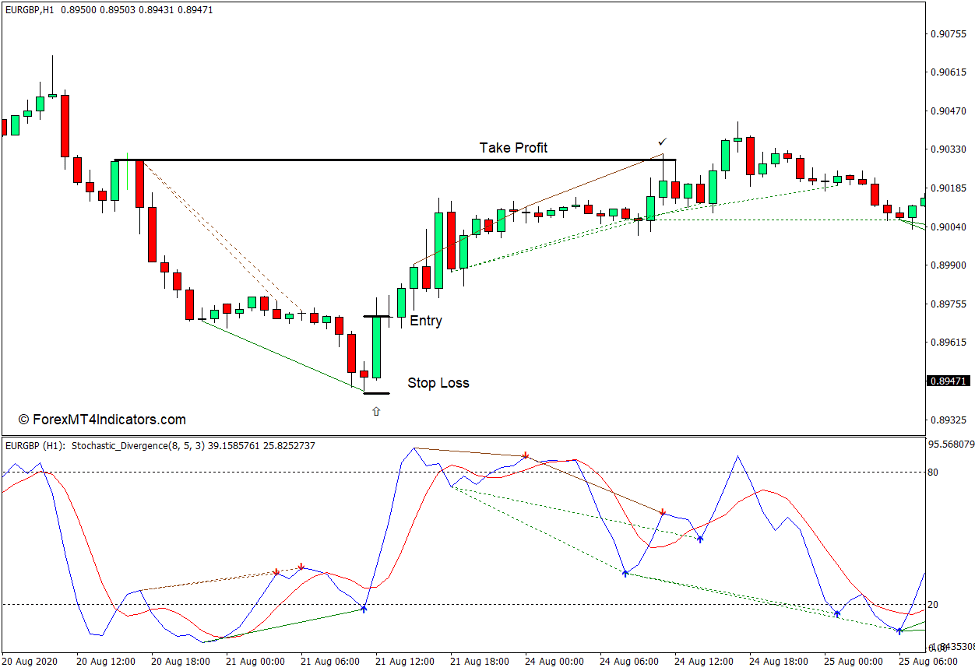Screen dimensions: 977x672
Task: Open the EURGBP,H1 chart title menu
Action: 30,11
